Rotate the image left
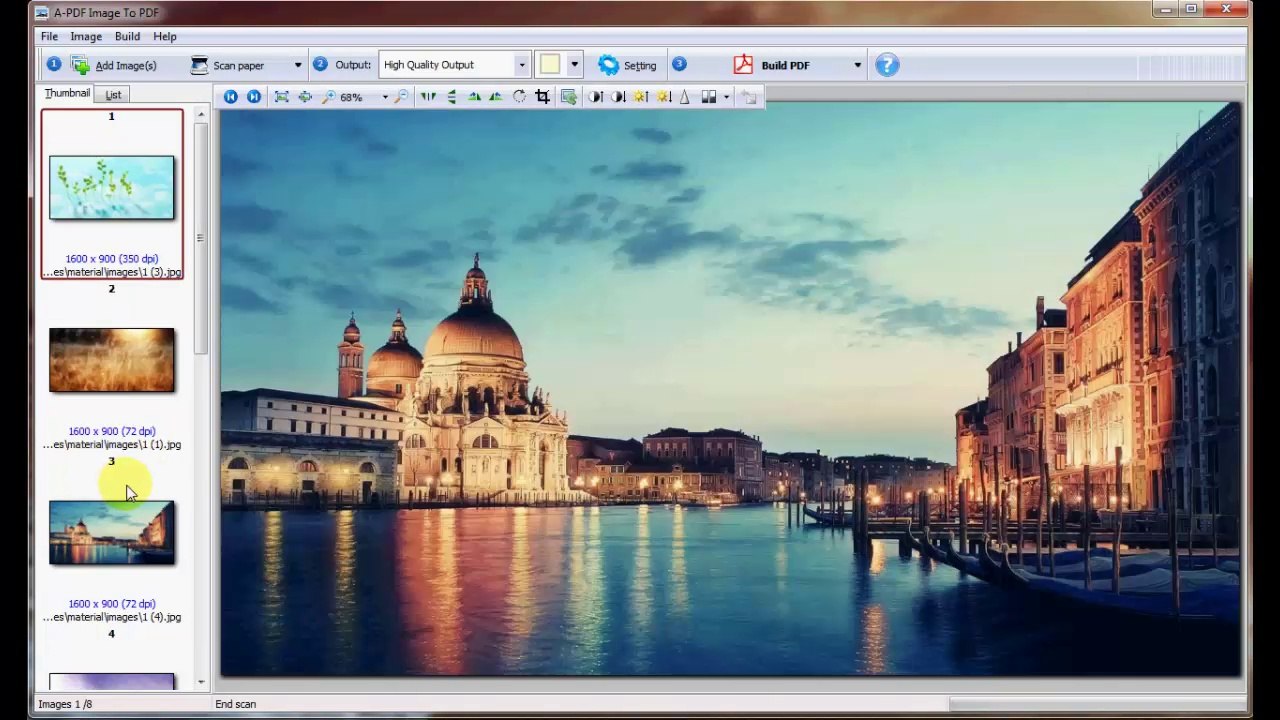This screenshot has height=720, width=1280. (474, 97)
